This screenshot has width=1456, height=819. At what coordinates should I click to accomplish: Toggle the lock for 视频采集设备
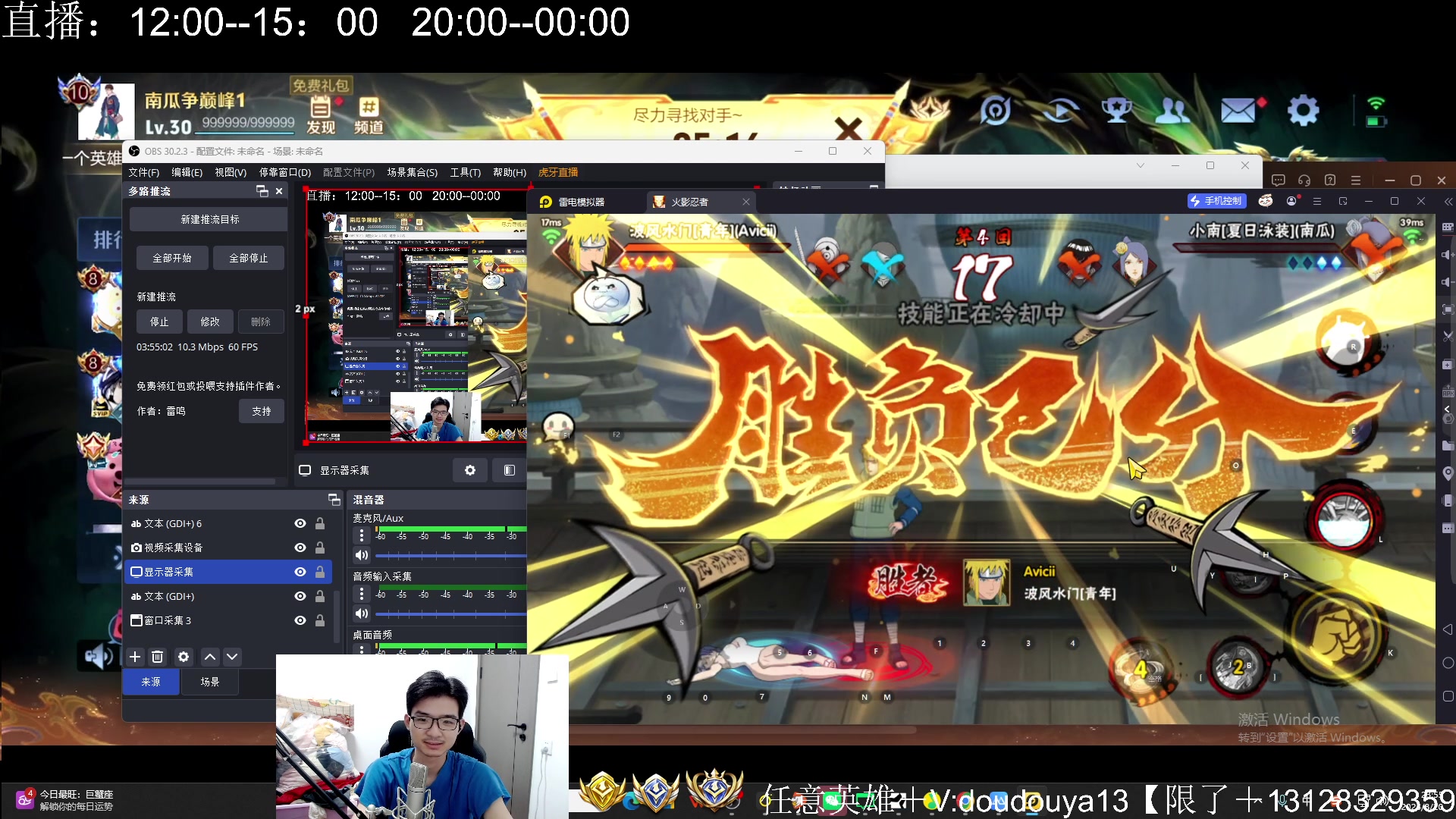point(320,548)
